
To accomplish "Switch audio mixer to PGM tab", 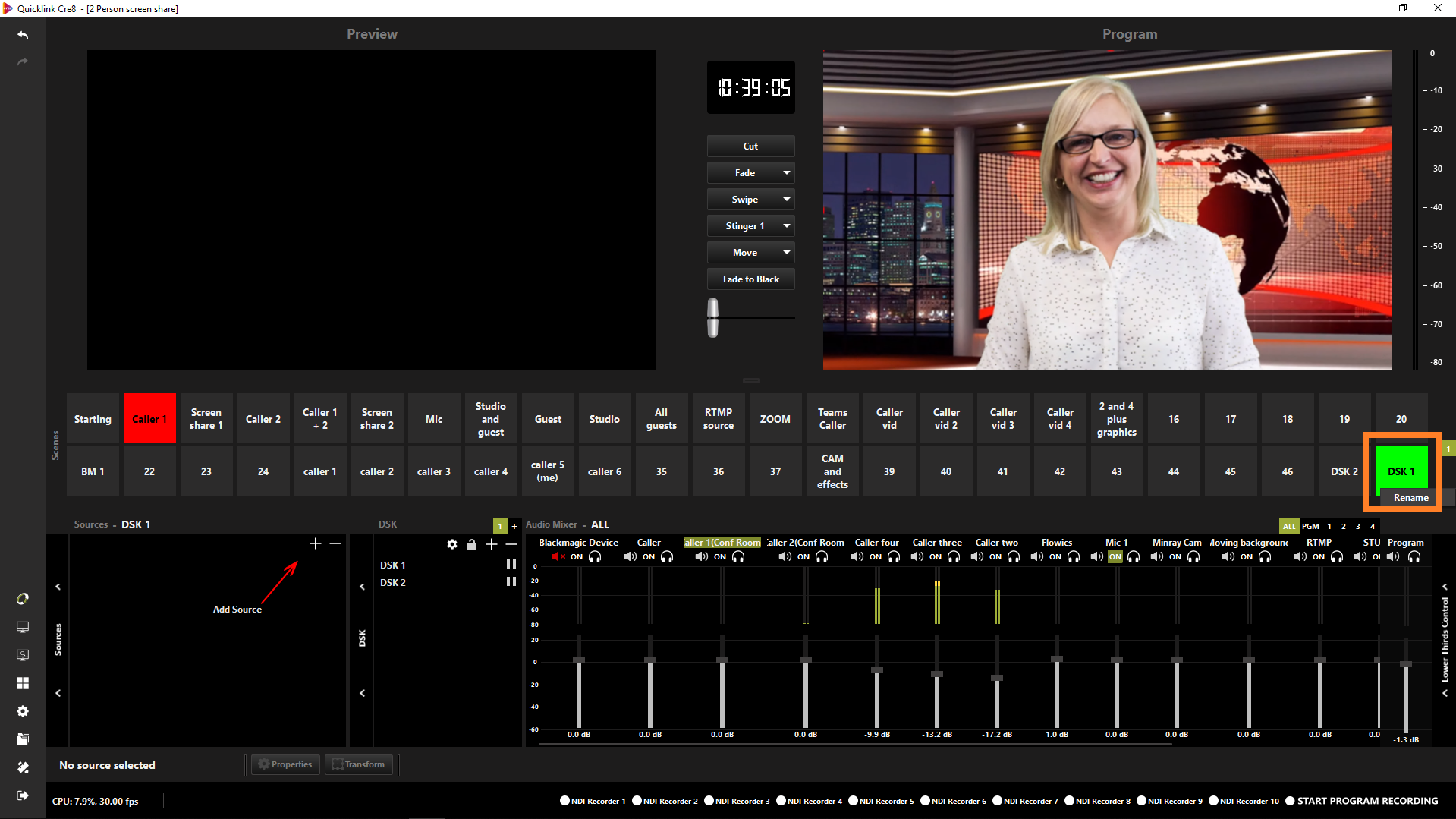I will click(1310, 526).
